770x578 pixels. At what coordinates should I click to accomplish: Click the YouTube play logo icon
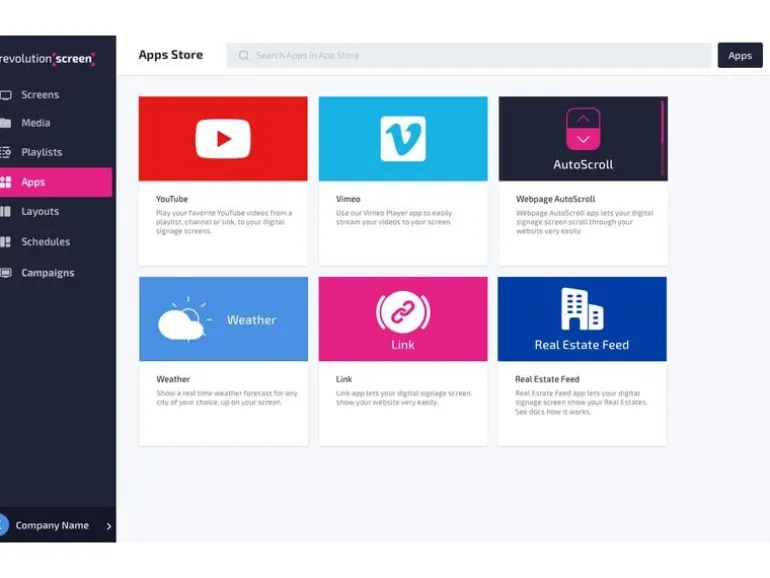coord(223,139)
